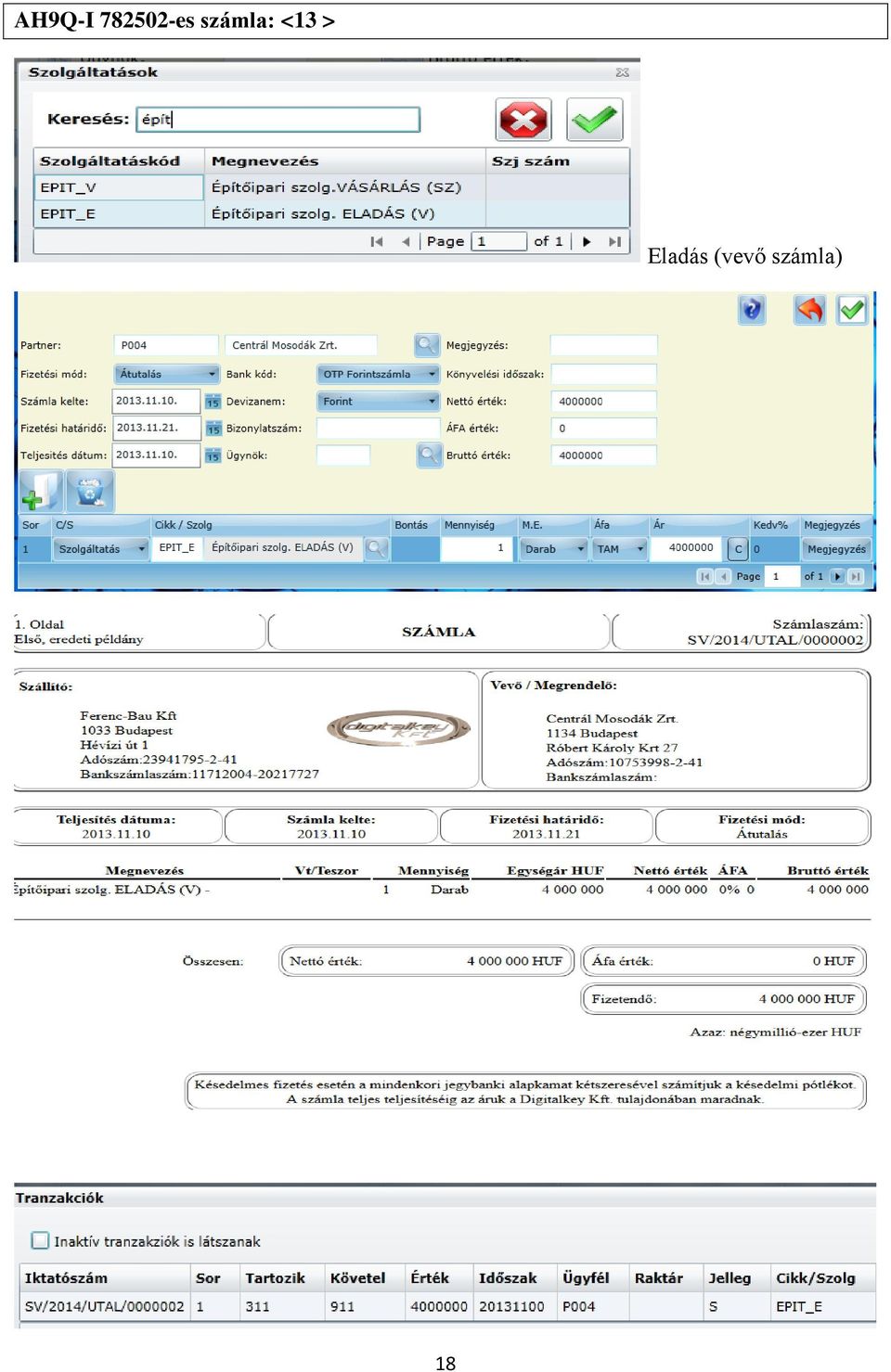The image size is (891, 1372).
Task: Jump to last page in invoice line pager
Action: [x=856, y=576]
